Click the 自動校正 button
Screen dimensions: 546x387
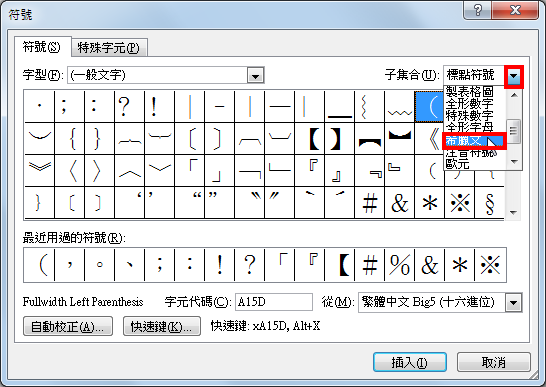coord(68,326)
